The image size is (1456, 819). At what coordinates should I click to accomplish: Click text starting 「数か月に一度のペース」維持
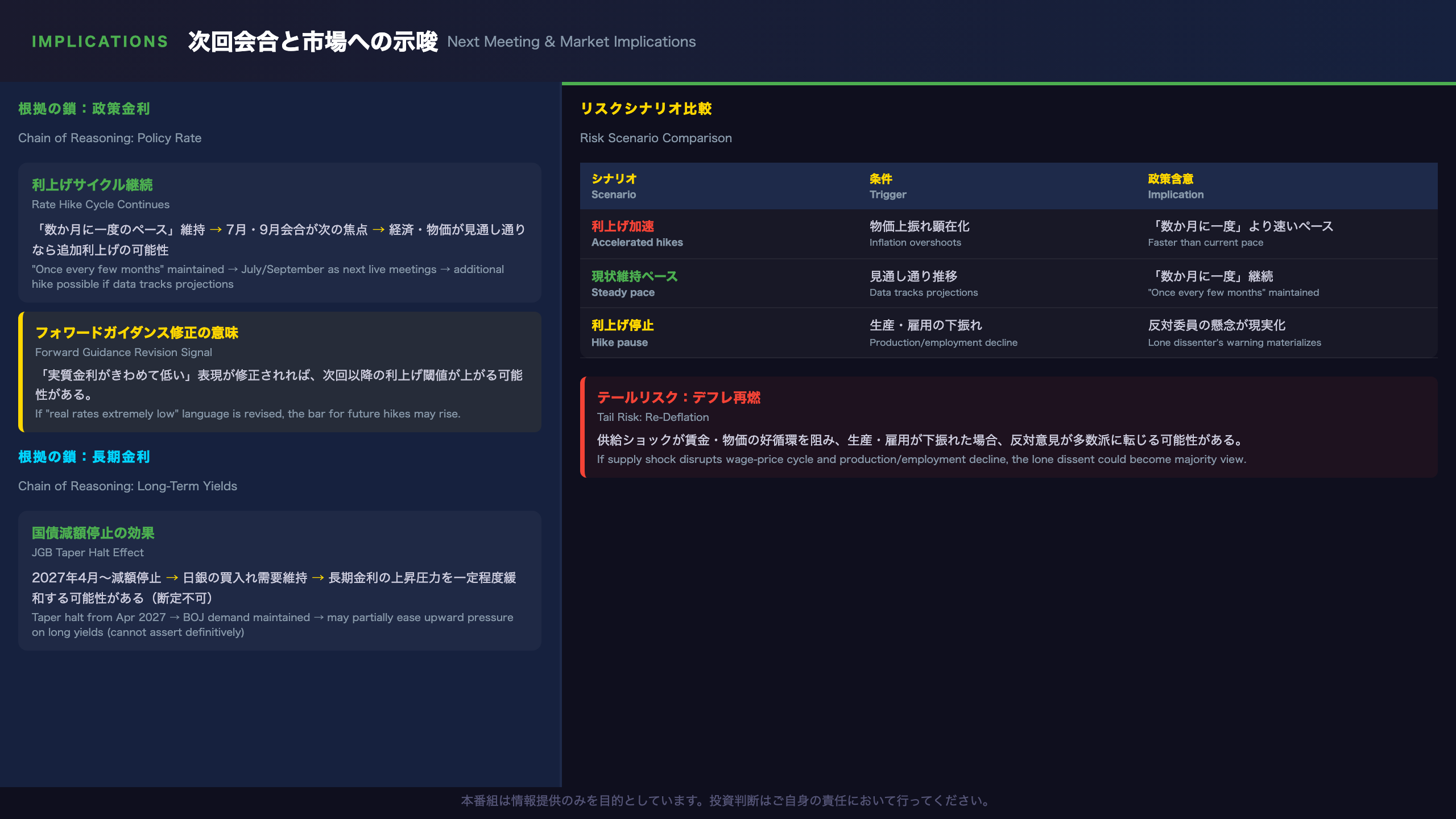click(x=279, y=239)
